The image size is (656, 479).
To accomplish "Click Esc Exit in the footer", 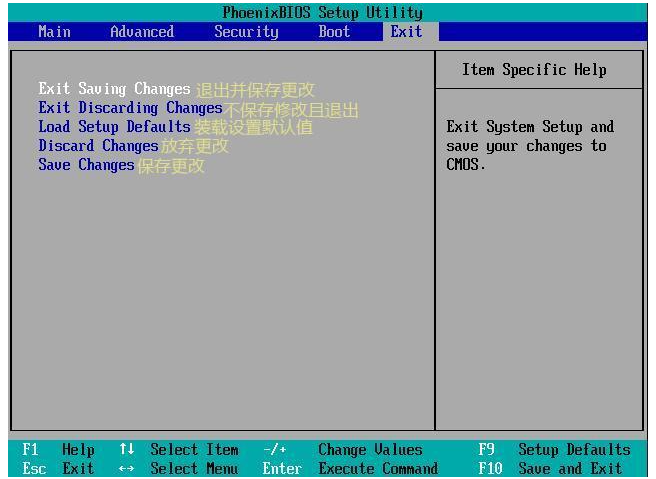I will (58, 469).
